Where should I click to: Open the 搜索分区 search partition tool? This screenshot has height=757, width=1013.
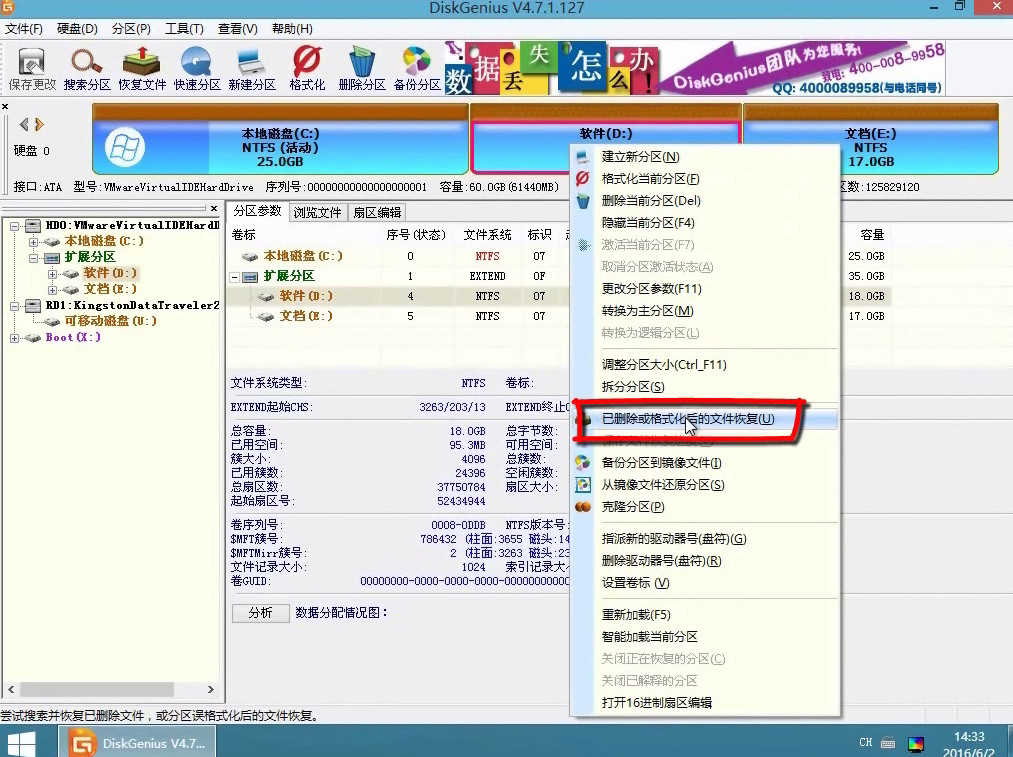pyautogui.click(x=87, y=68)
